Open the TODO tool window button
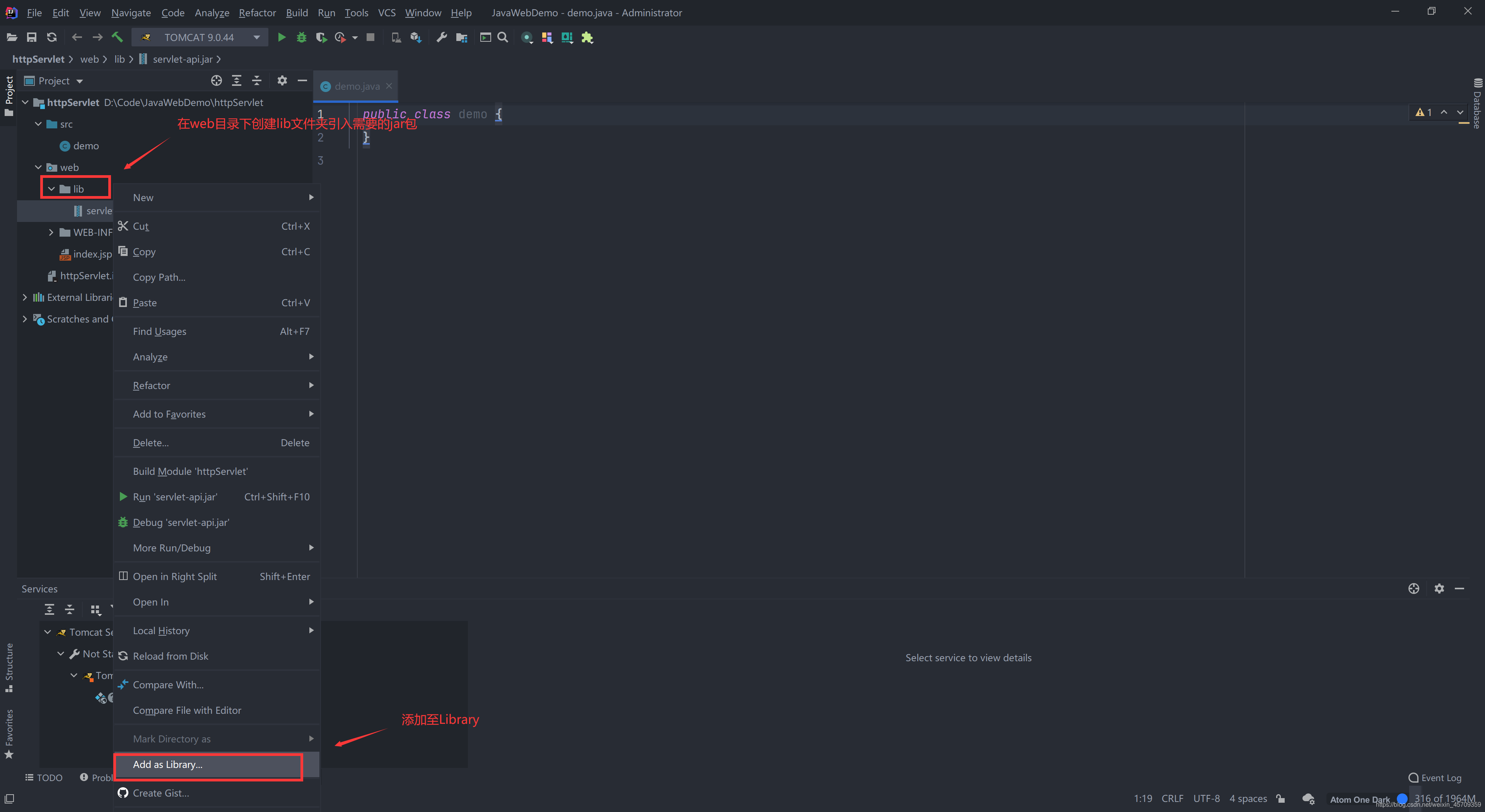This screenshot has height=812, width=1485. 44,778
